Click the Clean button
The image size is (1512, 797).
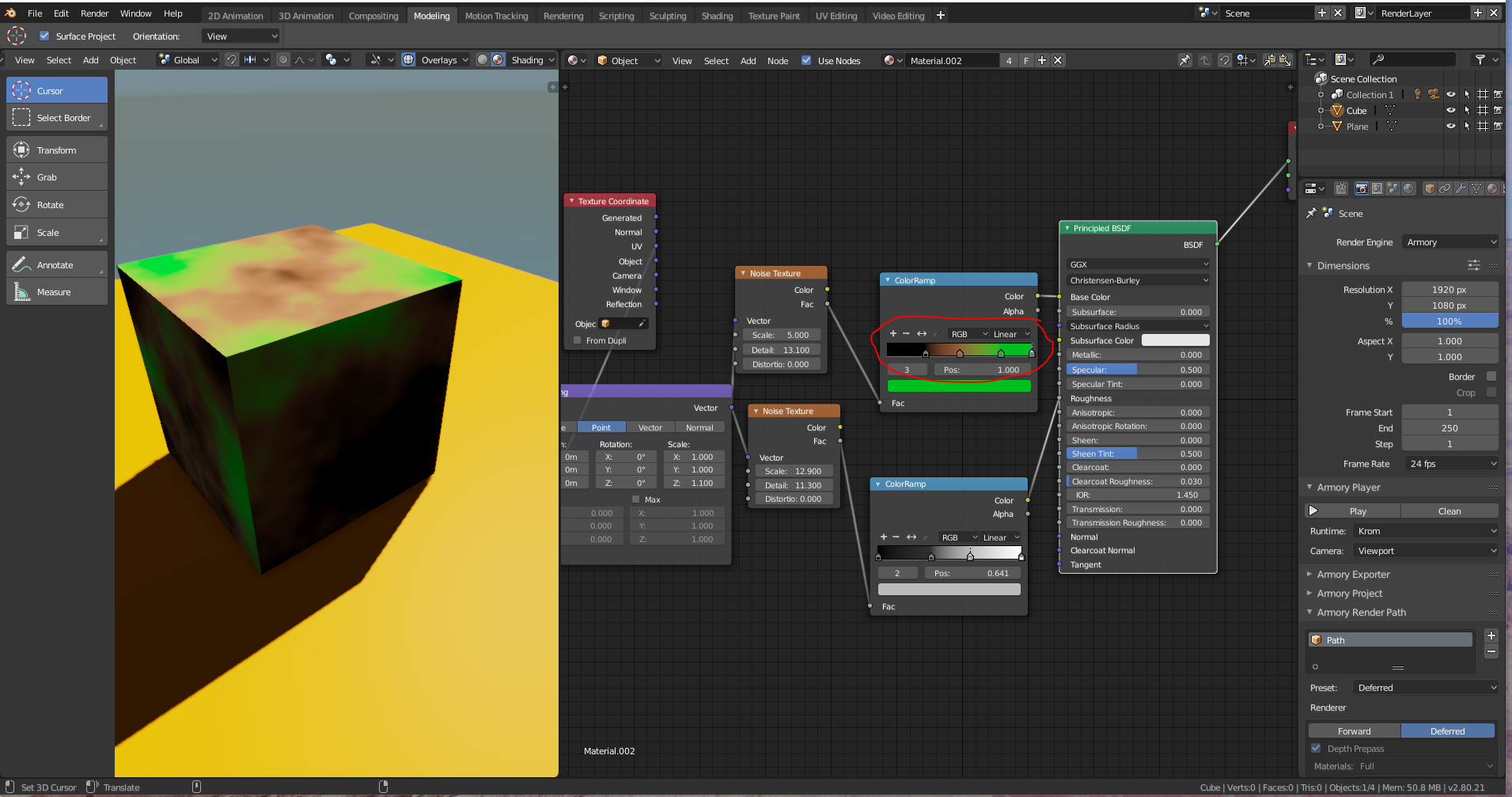[1449, 510]
